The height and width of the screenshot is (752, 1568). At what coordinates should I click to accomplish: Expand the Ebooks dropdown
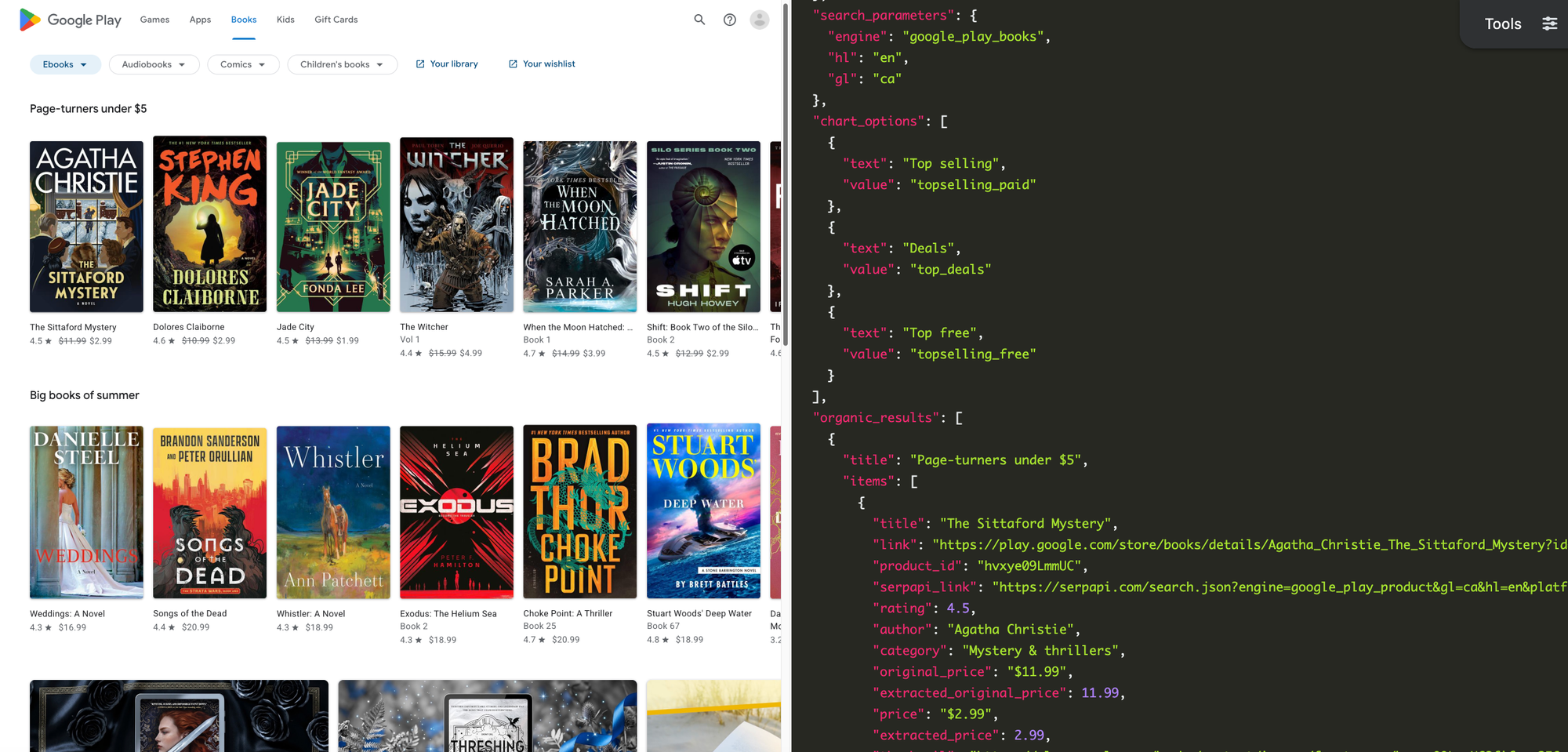point(65,64)
